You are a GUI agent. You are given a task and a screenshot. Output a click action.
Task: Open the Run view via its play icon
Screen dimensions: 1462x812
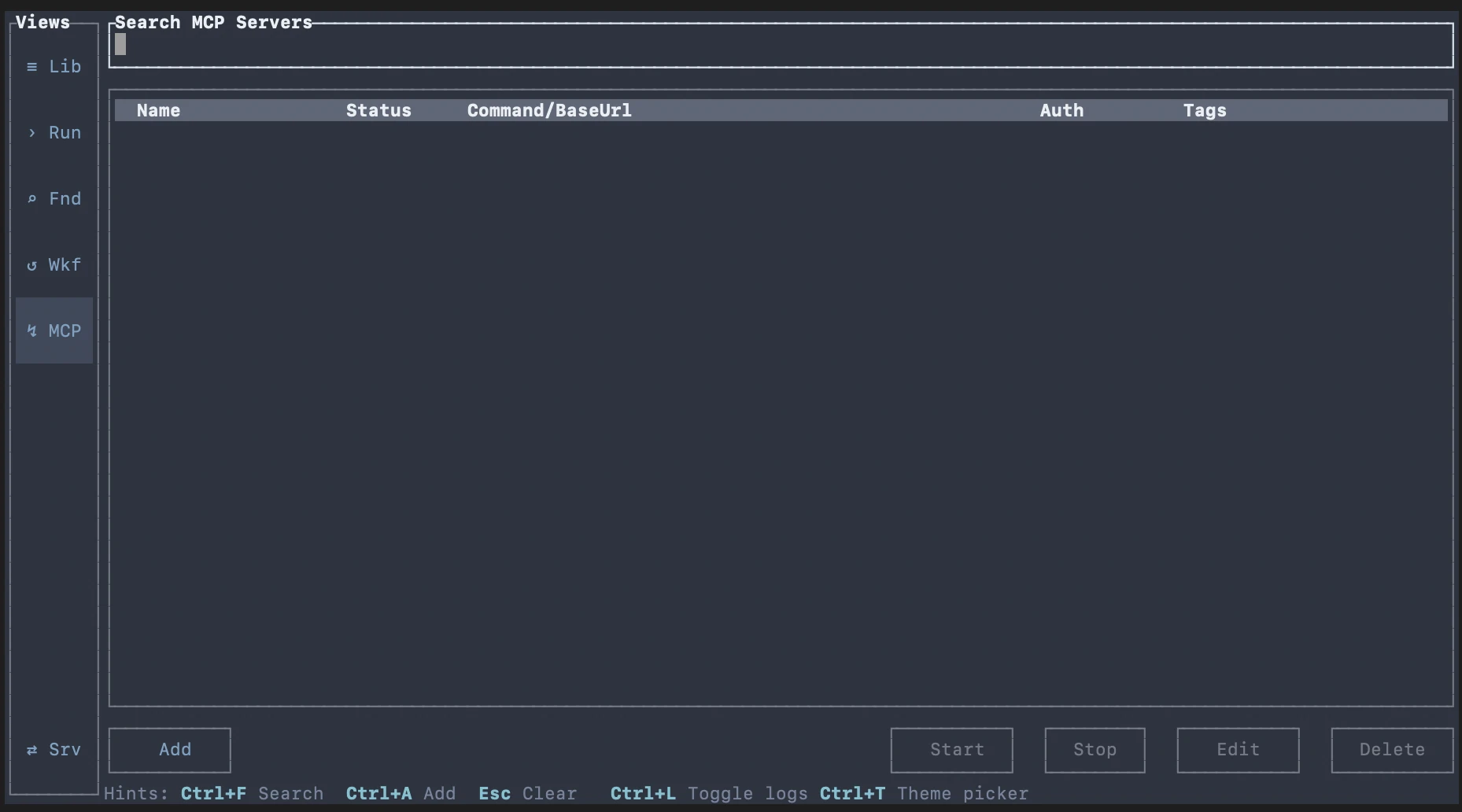click(x=31, y=133)
